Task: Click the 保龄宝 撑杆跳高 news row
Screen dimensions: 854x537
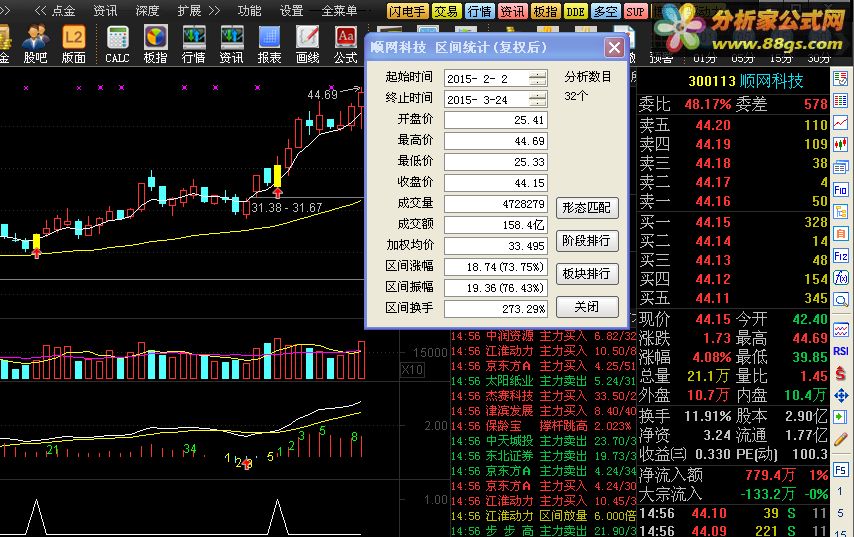Action: point(543,426)
